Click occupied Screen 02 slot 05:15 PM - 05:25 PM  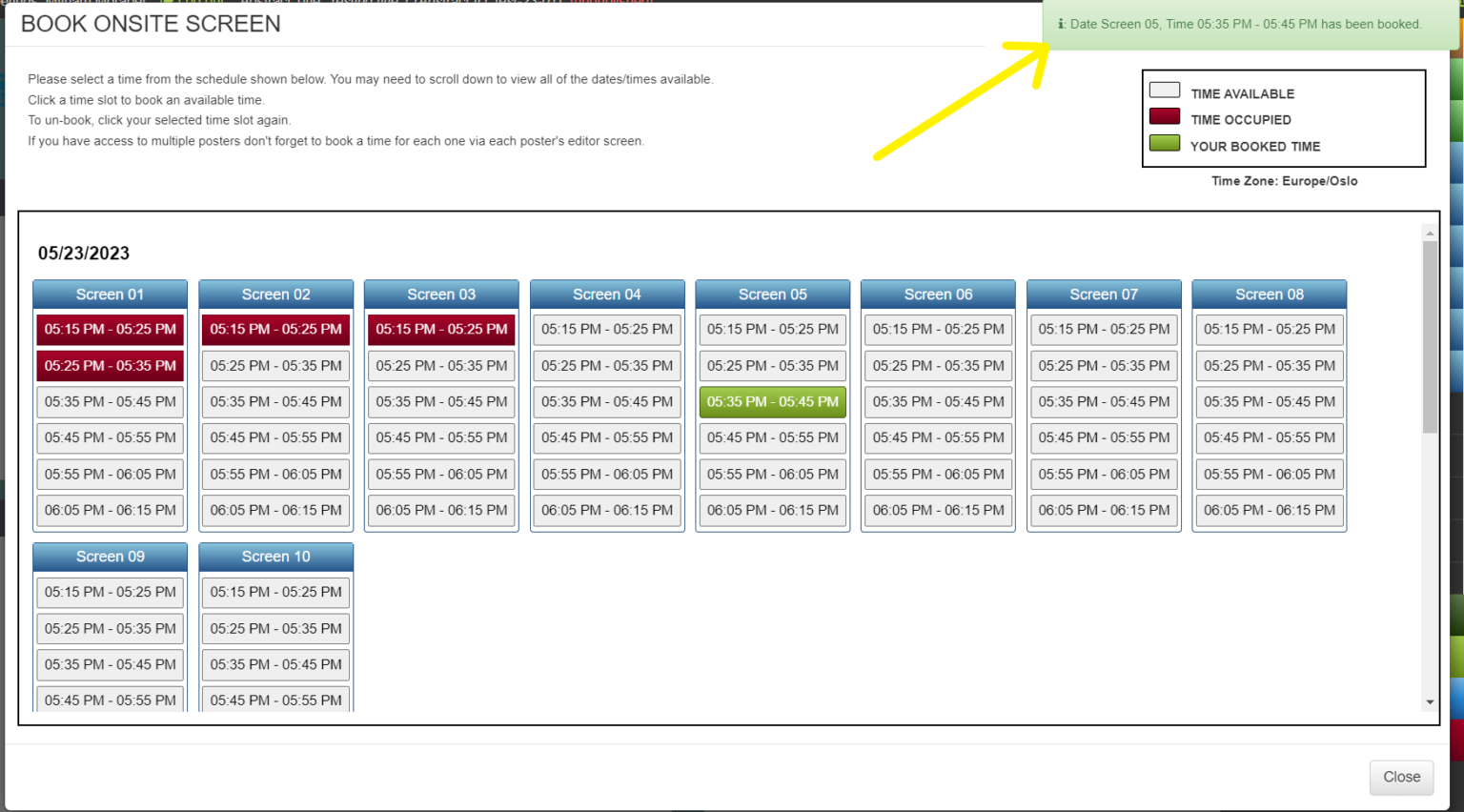pyautogui.click(x=275, y=329)
